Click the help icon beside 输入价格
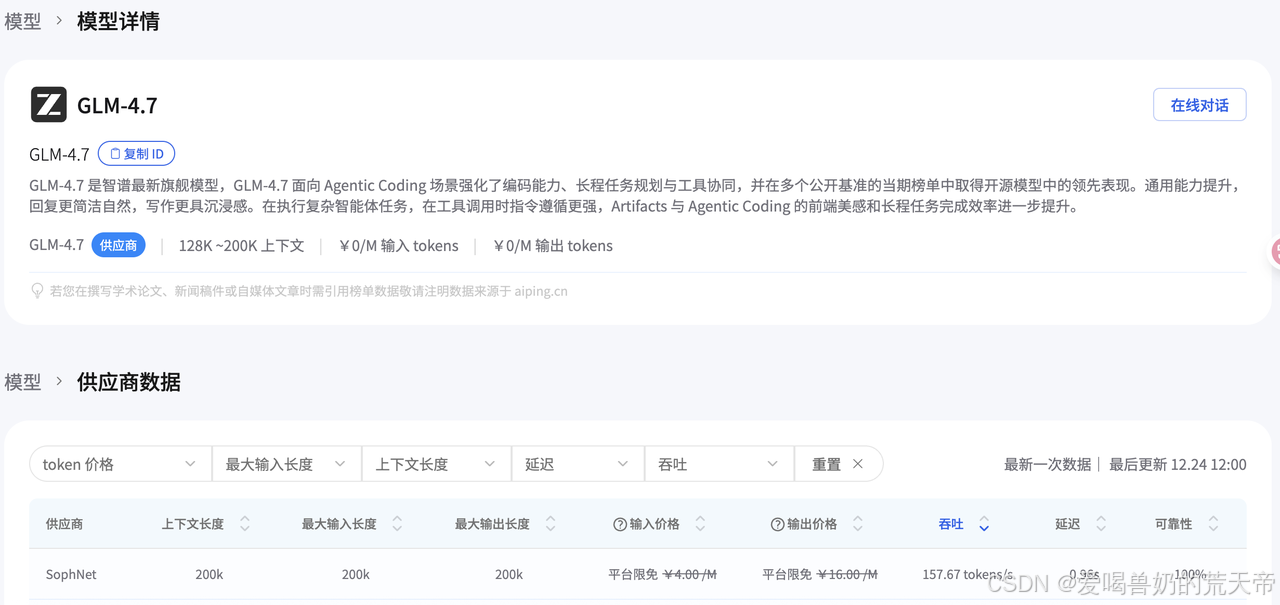 pos(620,524)
